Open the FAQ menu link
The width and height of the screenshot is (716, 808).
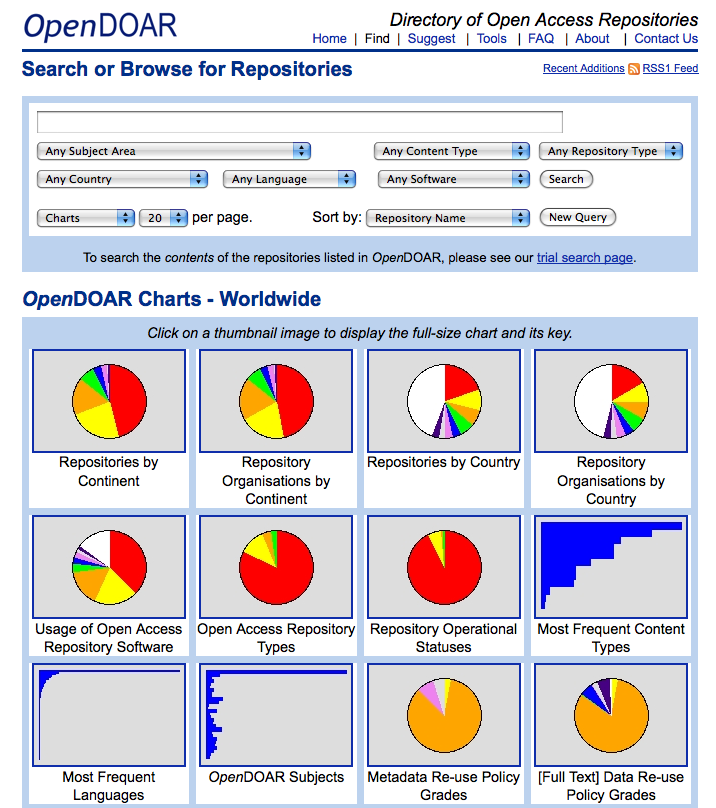pos(541,39)
